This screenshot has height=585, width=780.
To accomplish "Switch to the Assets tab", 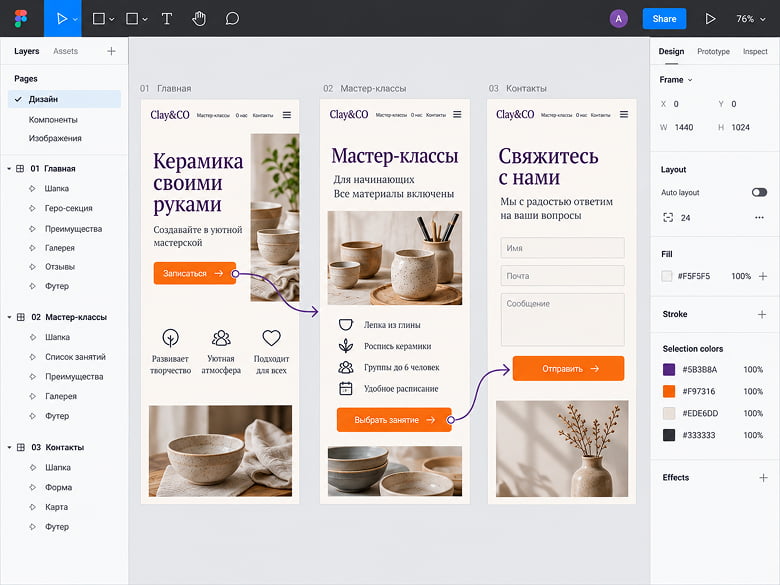I will coord(66,51).
